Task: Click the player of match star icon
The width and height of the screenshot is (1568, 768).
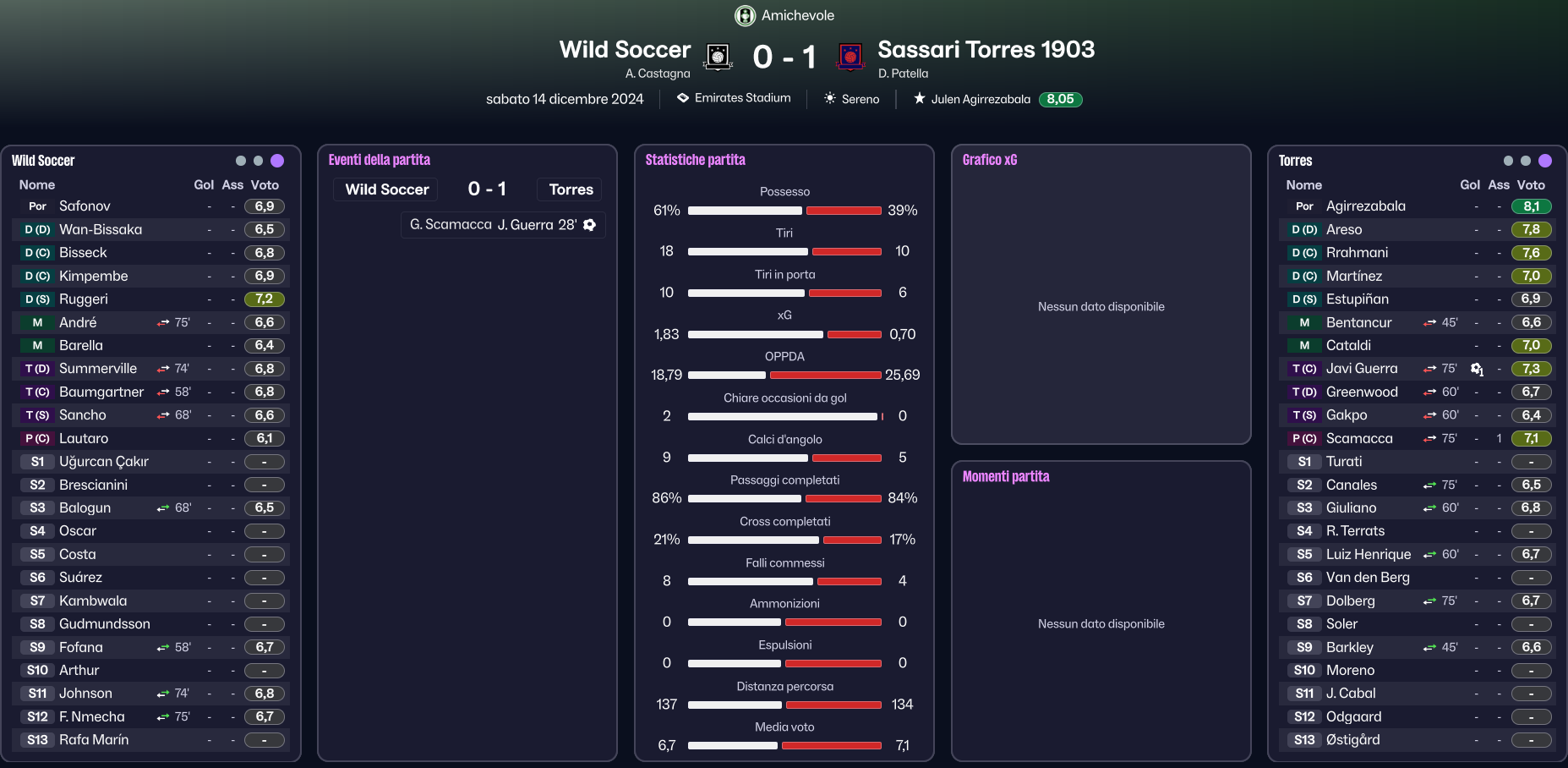Action: coord(920,98)
